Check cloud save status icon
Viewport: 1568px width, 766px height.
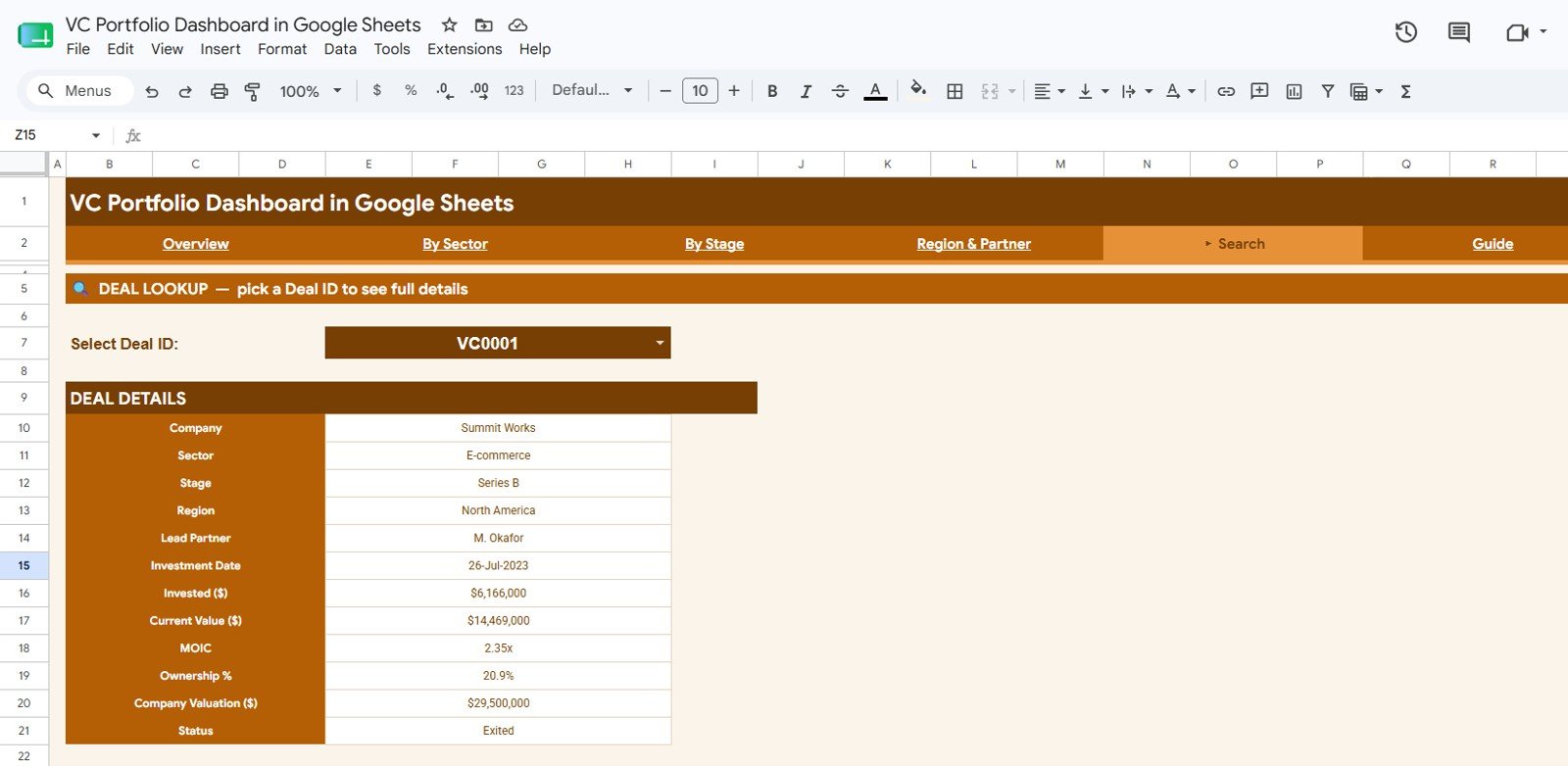coord(518,24)
